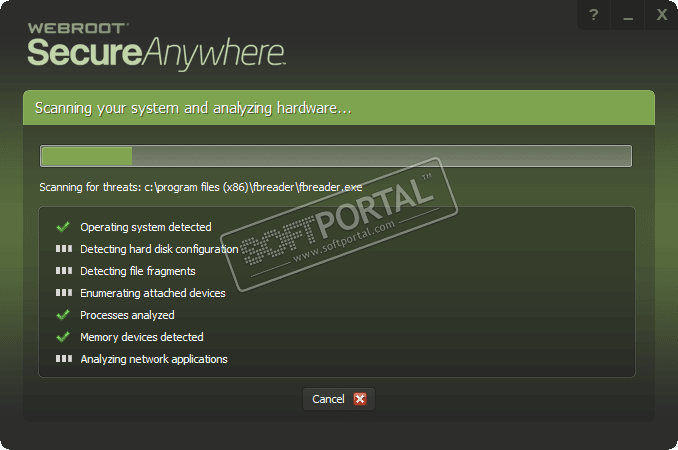Viewport: 678px width, 450px height.
Task: Cancel the system scan
Action: pos(339,399)
